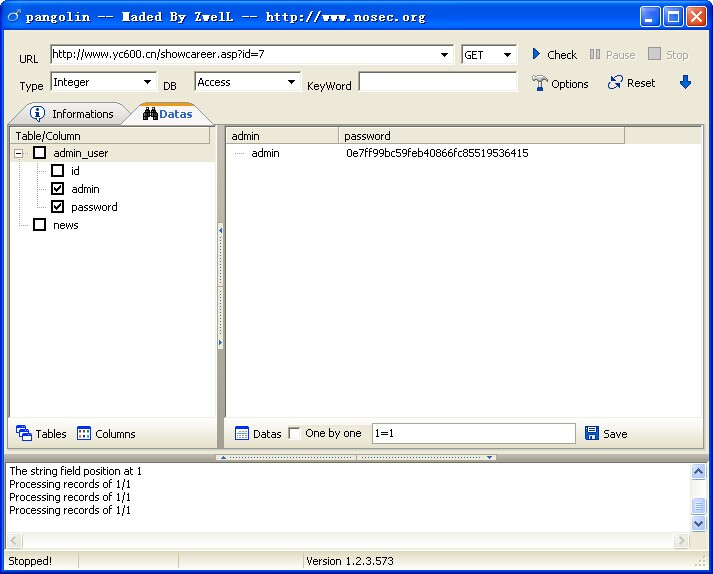Click the left splitter arrow on vertical divider
713x574 pixels.
click(221, 231)
